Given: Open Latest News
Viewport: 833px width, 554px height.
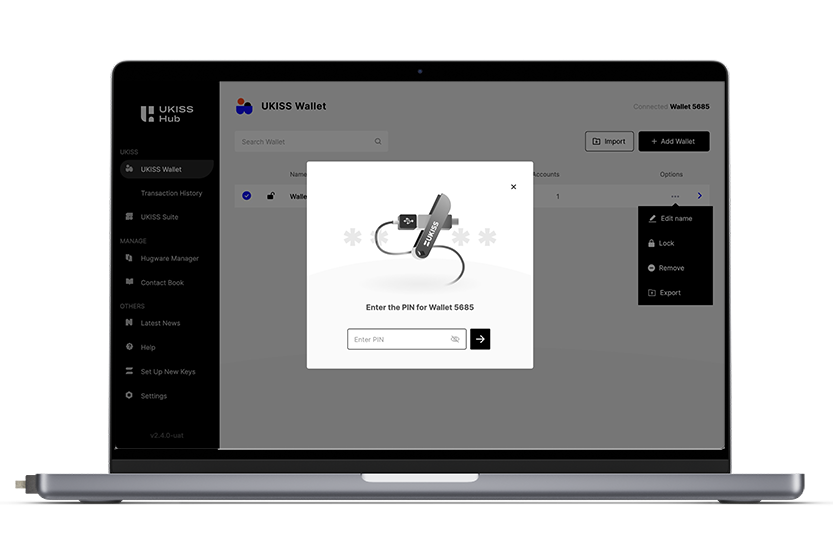Looking at the screenshot, I should pos(160,323).
